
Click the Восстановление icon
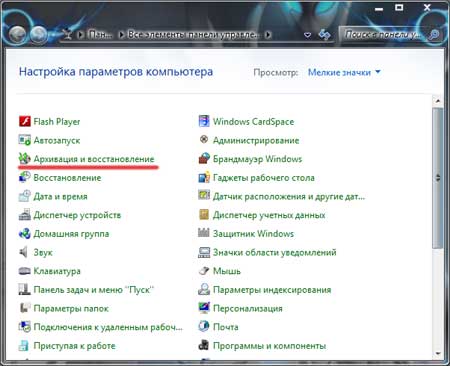pyautogui.click(x=25, y=177)
